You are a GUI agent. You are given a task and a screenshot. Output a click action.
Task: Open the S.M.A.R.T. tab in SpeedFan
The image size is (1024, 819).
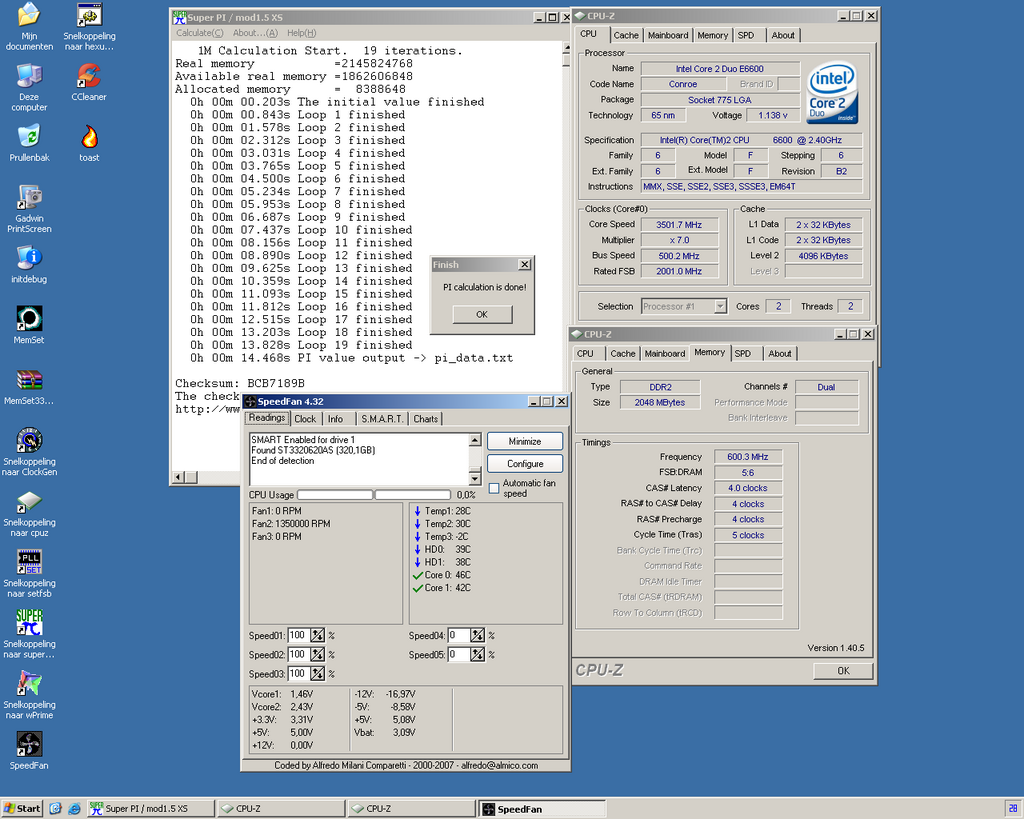coord(382,419)
